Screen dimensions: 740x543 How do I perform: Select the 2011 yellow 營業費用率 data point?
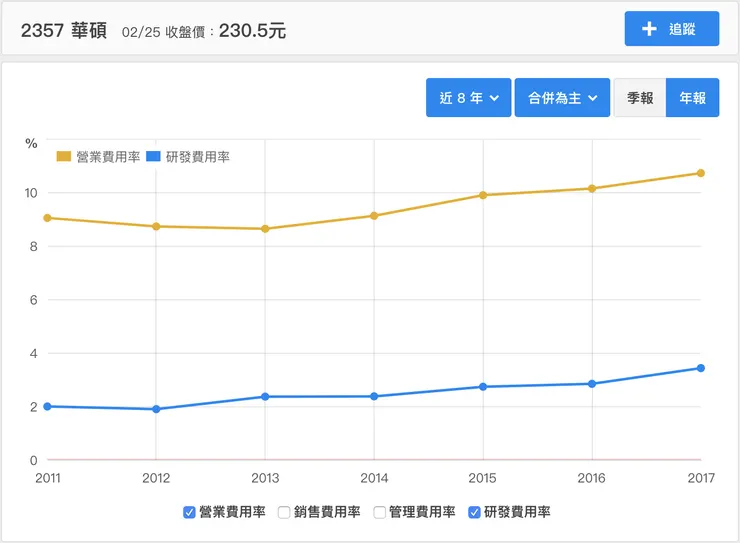[47, 218]
